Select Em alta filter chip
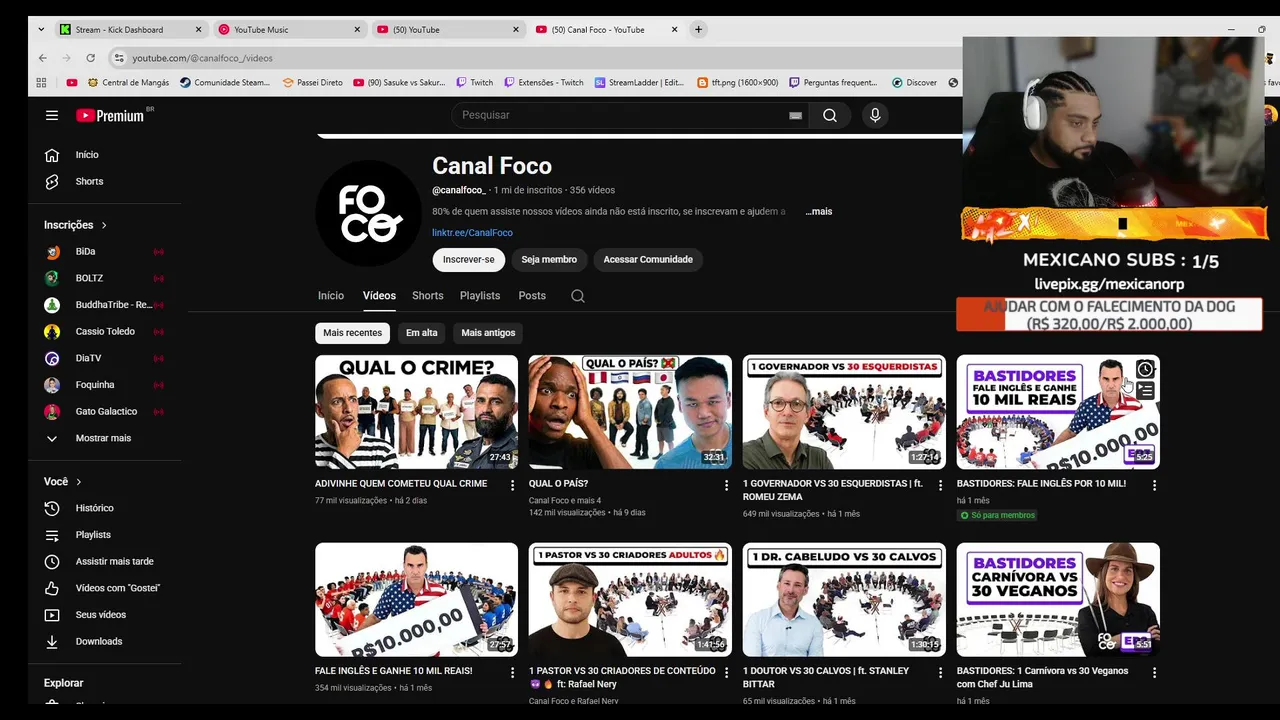Screen dimensions: 1280x720 pos(421,333)
